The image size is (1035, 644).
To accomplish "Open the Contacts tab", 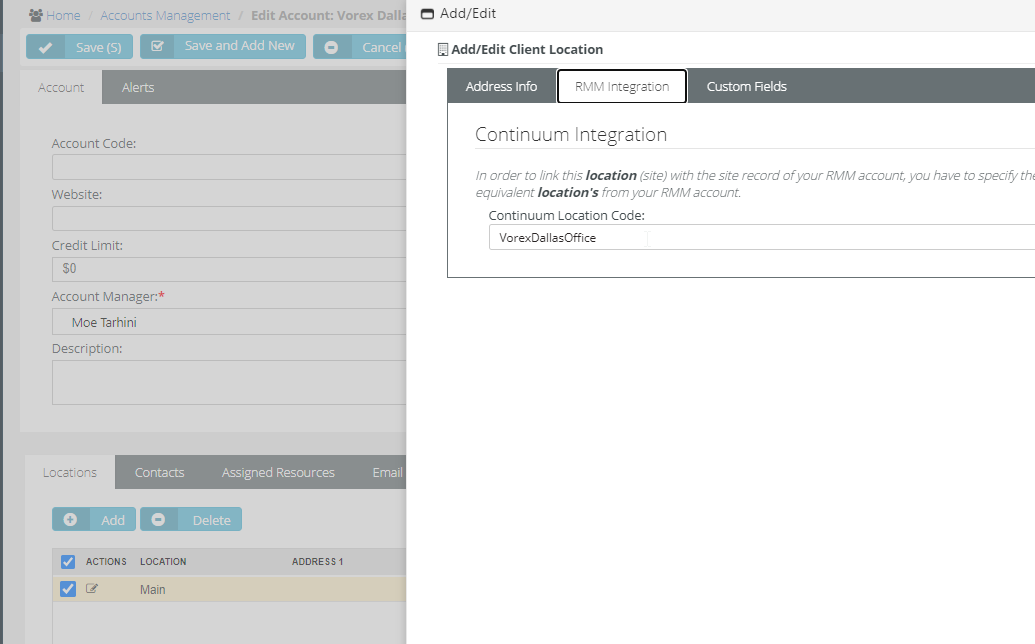I will pyautogui.click(x=159, y=472).
